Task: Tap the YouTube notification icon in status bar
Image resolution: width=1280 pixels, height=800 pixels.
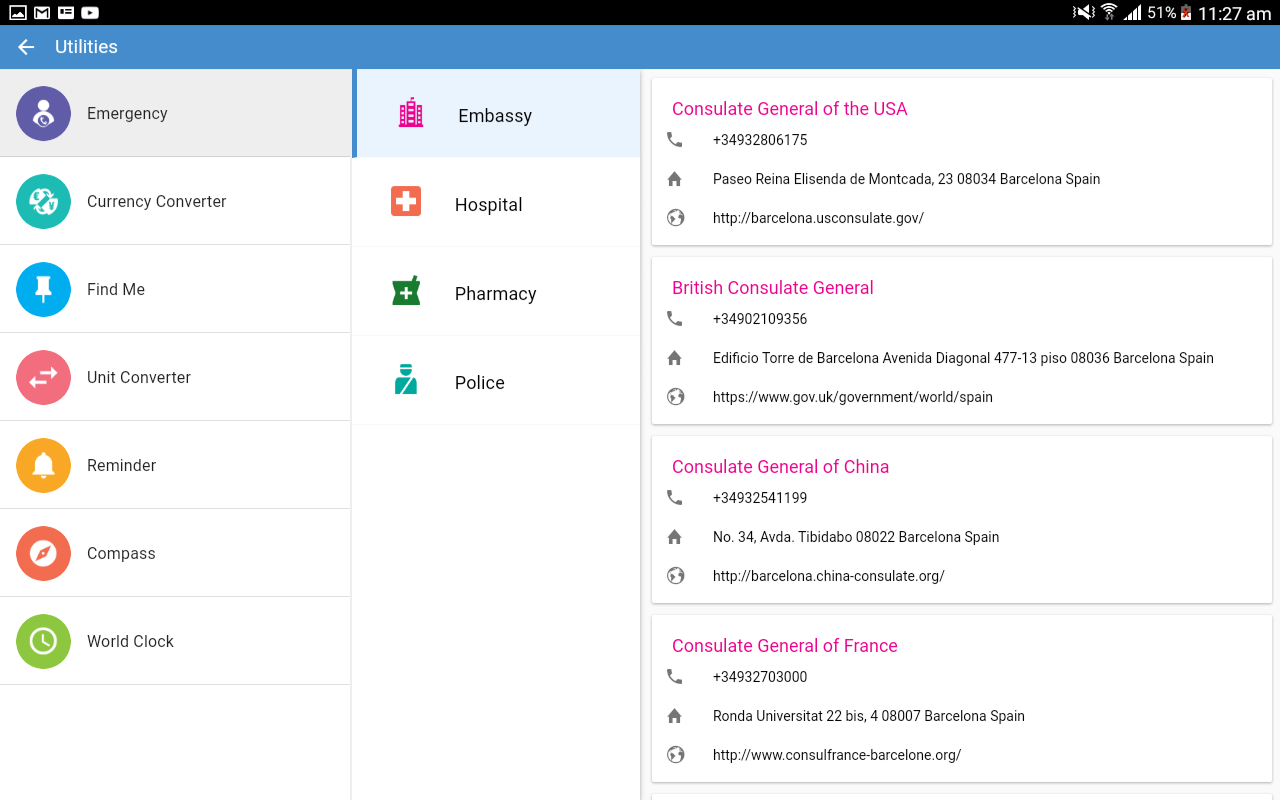Action: 90,13
